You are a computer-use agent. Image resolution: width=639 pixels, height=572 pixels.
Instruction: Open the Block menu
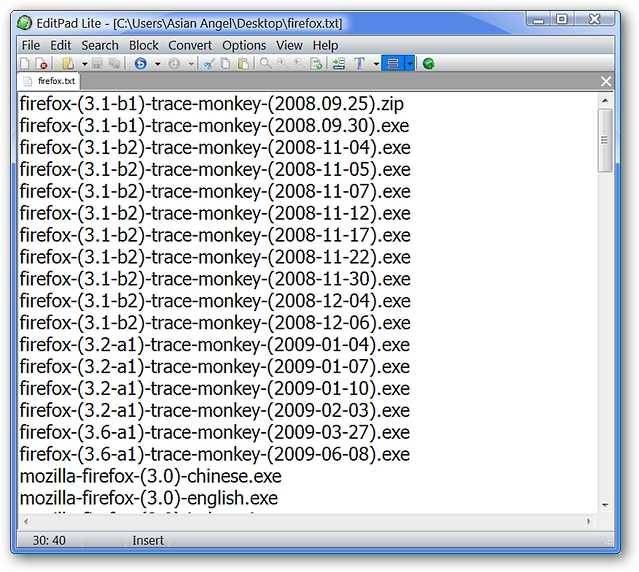tap(143, 45)
